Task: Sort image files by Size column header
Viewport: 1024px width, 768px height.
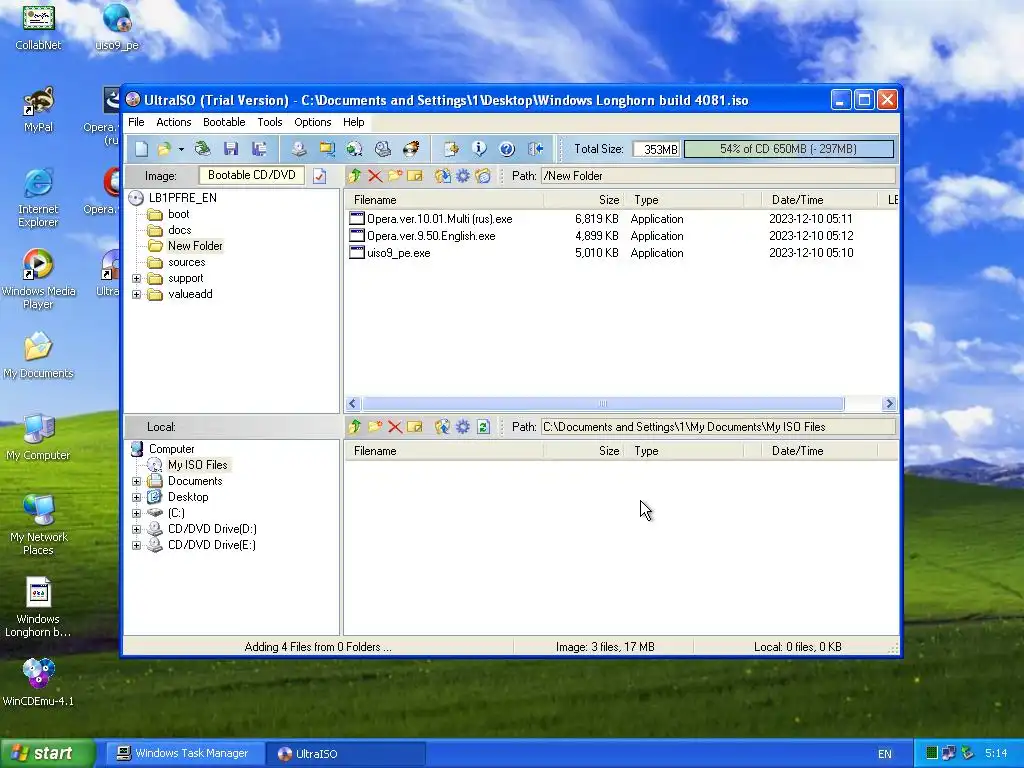Action: 584,200
